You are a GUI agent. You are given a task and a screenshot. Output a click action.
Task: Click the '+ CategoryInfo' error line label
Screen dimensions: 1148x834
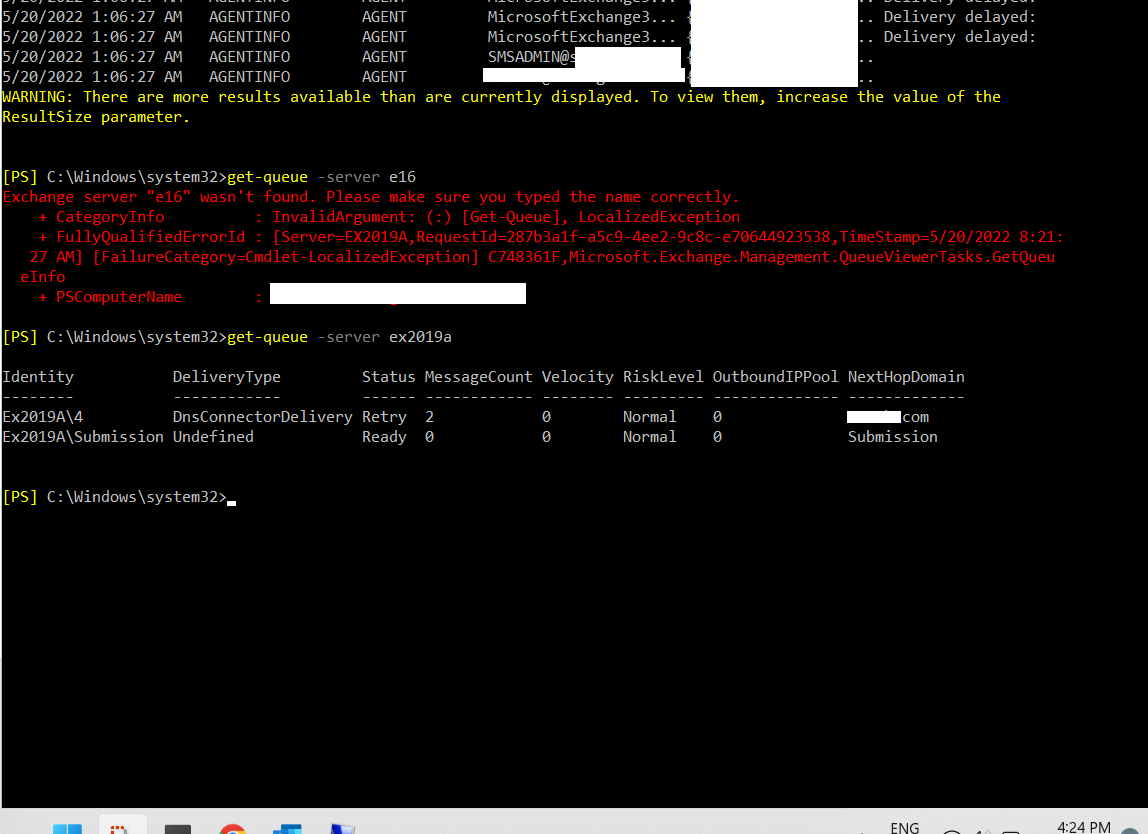[101, 217]
